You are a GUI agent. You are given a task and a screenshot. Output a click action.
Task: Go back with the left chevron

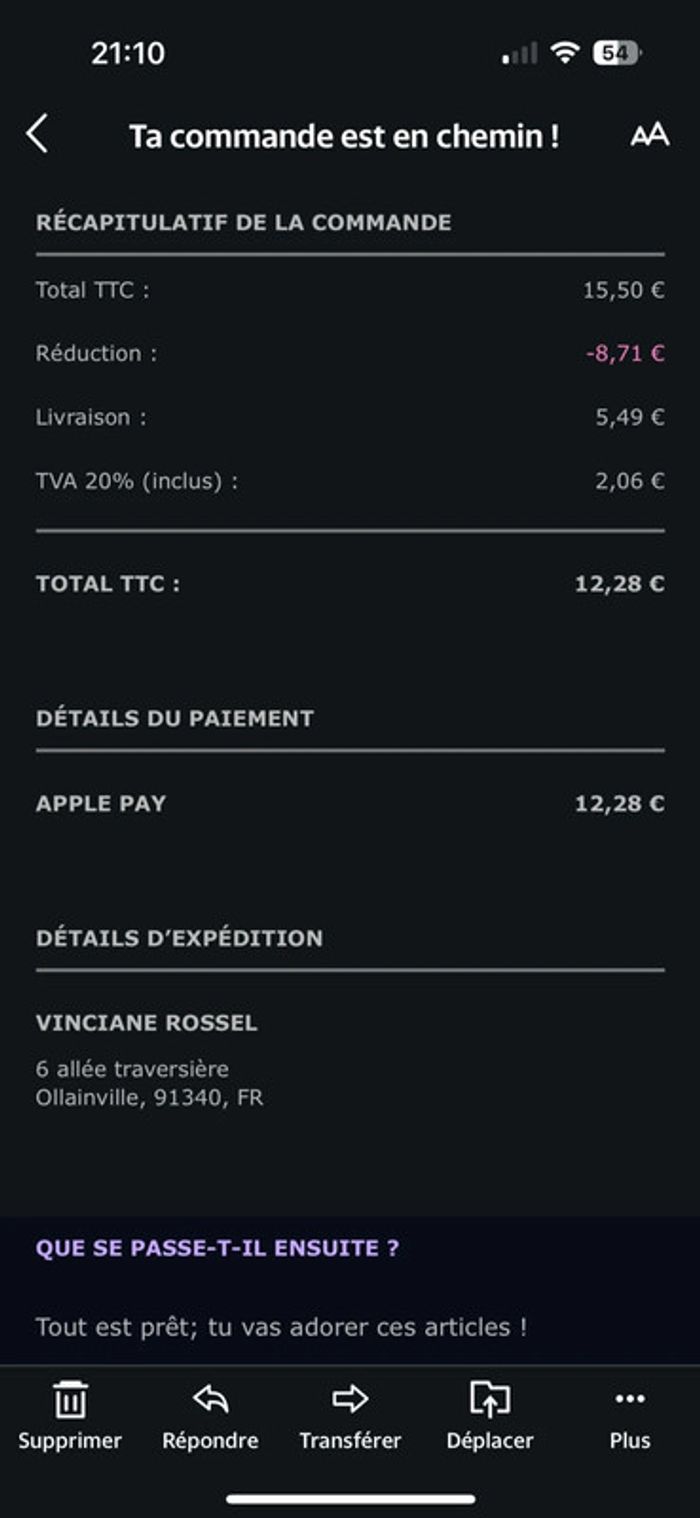pyautogui.click(x=38, y=133)
